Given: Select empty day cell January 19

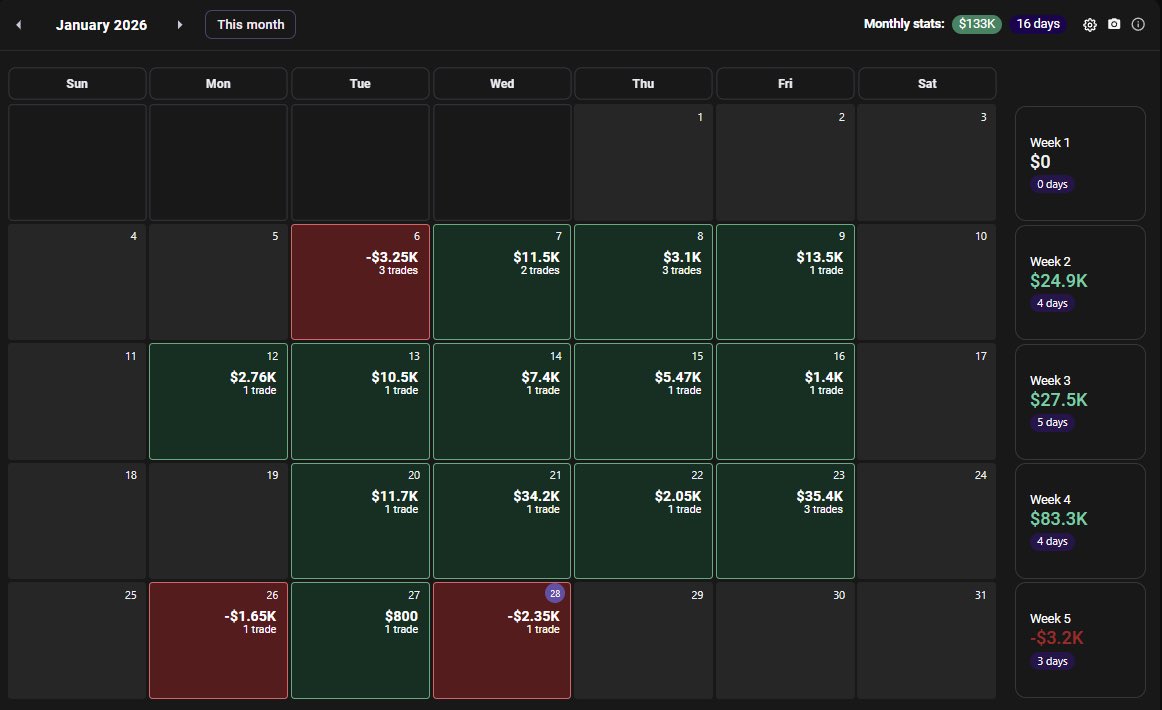Looking at the screenshot, I should [219, 520].
